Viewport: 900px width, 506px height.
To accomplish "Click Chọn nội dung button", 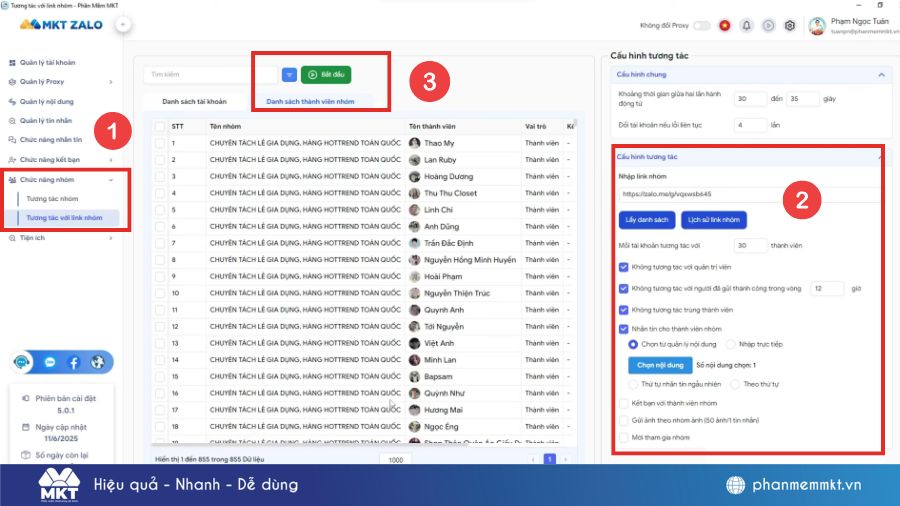I will (x=660, y=365).
